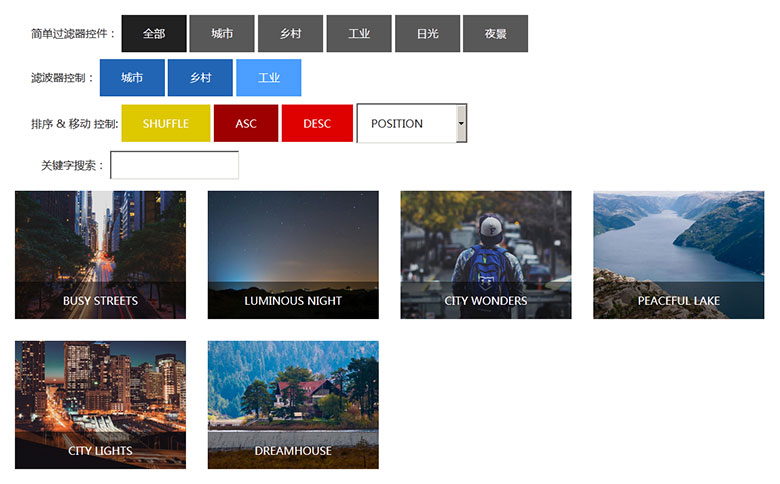Open the City Lights thumbnail
Screen dimensions: 780x484
(100, 405)
